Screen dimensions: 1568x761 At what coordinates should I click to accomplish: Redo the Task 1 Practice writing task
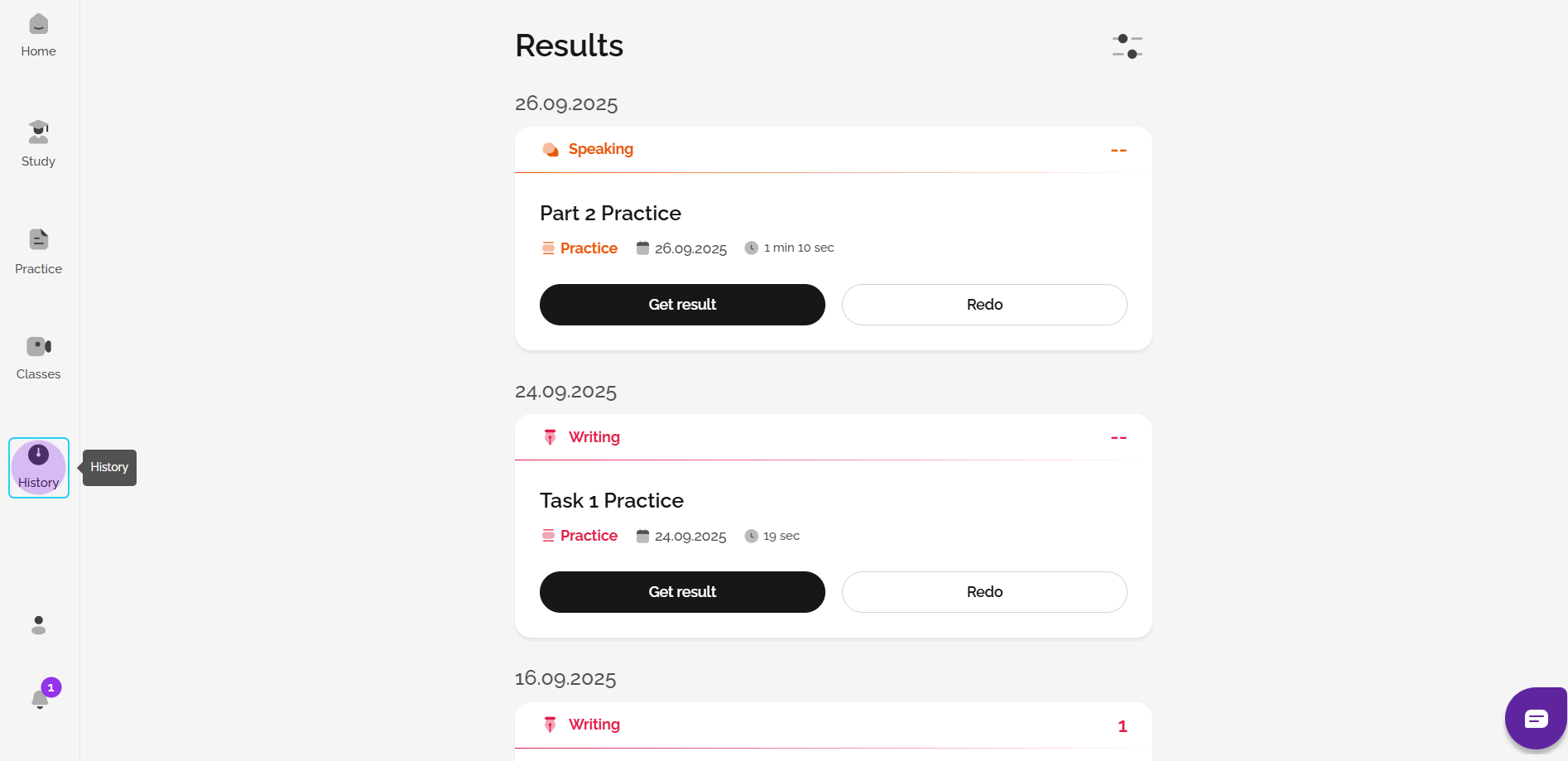coord(984,592)
